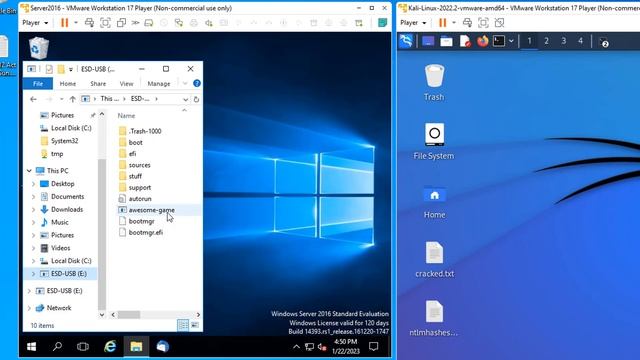Image resolution: width=640 pixels, height=360 pixels.
Task: Open the Windows Start menu
Action: (31, 347)
